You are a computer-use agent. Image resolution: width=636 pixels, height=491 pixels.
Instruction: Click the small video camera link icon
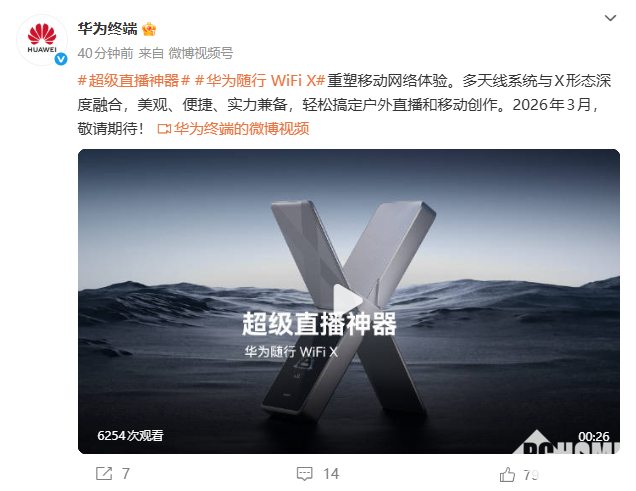(x=164, y=129)
